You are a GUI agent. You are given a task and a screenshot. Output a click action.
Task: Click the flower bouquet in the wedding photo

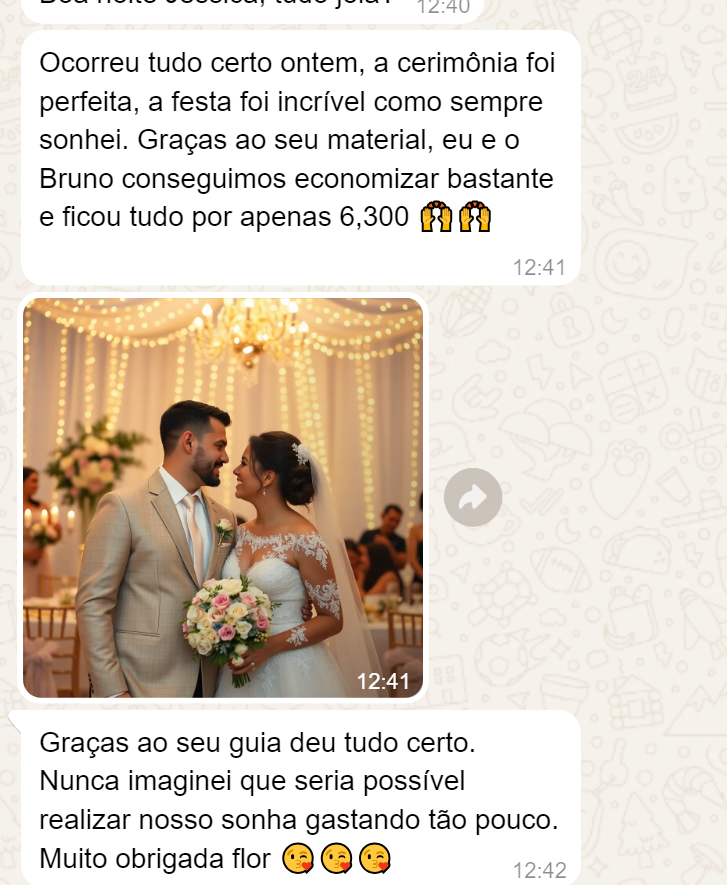[x=229, y=624]
